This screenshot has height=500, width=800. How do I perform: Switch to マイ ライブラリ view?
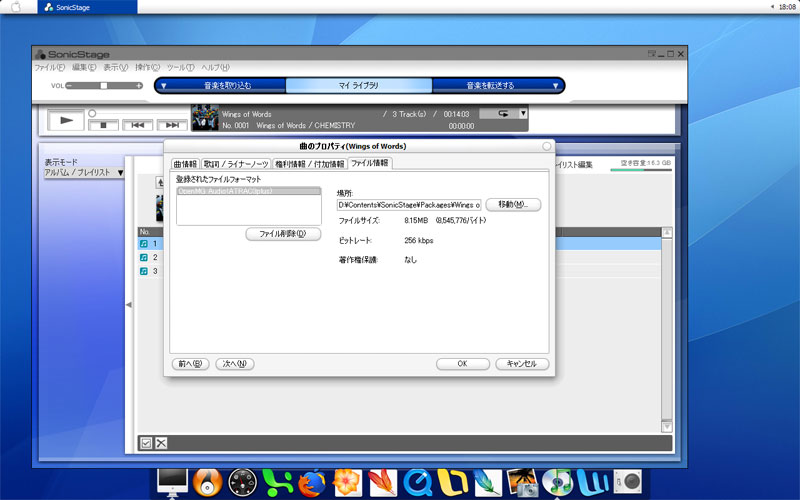359,86
